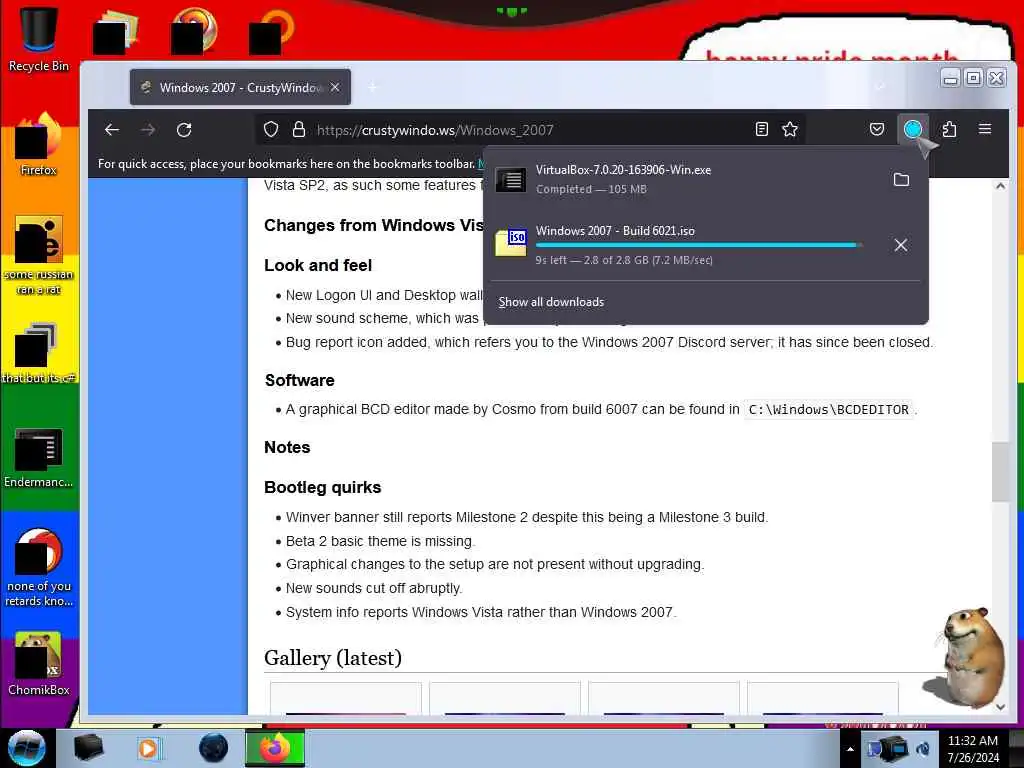This screenshot has height=768, width=1024.
Task: Click the 'Notes' section heading
Action: (287, 447)
